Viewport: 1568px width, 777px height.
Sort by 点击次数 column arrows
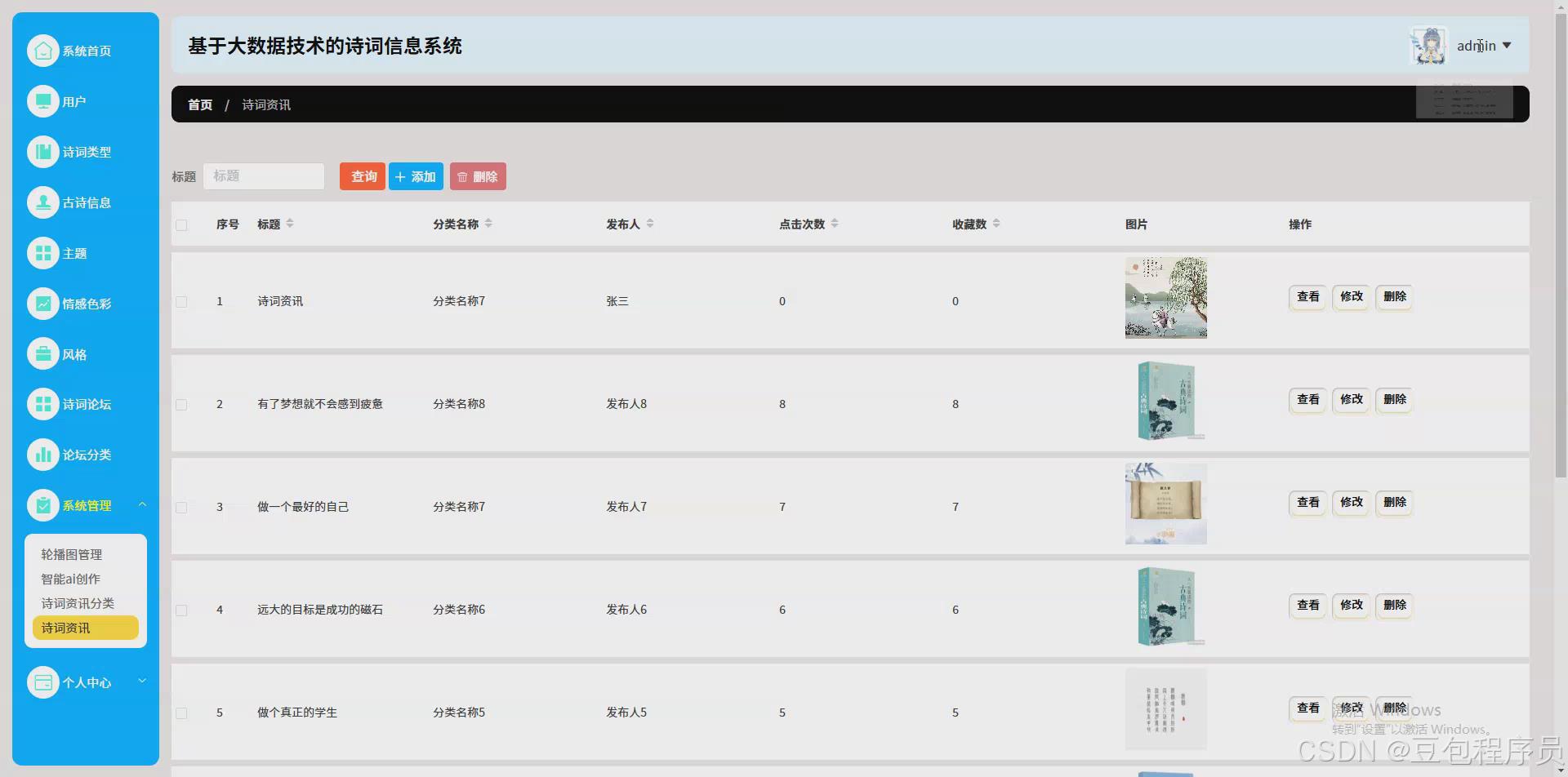pyautogui.click(x=835, y=224)
